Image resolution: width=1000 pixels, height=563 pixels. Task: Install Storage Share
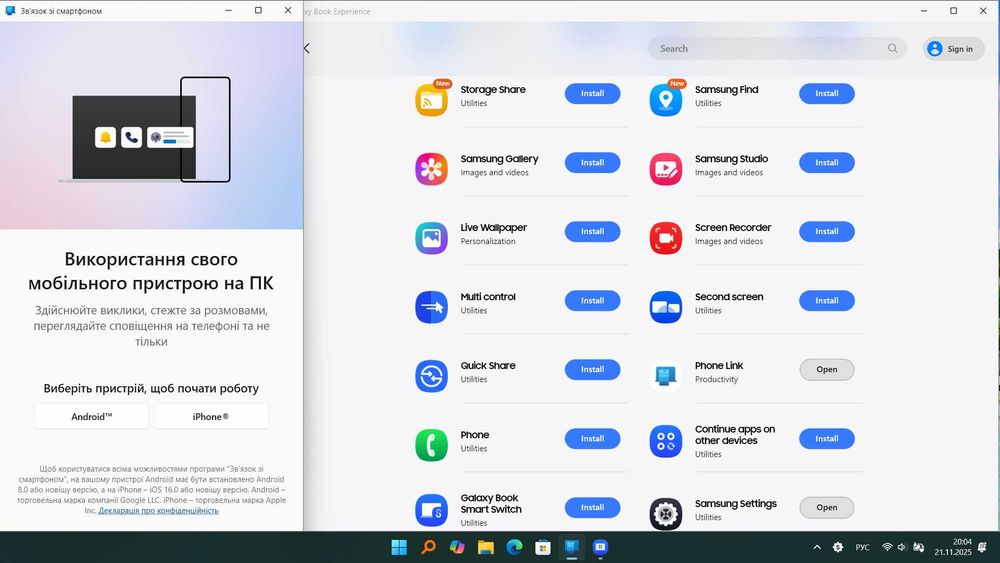pyautogui.click(x=592, y=93)
